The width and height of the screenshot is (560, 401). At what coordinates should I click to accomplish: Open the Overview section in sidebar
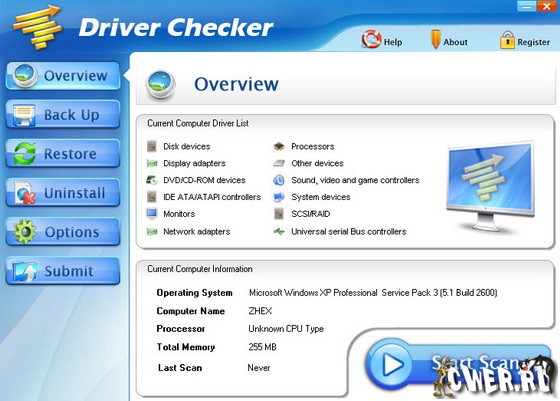pos(63,76)
